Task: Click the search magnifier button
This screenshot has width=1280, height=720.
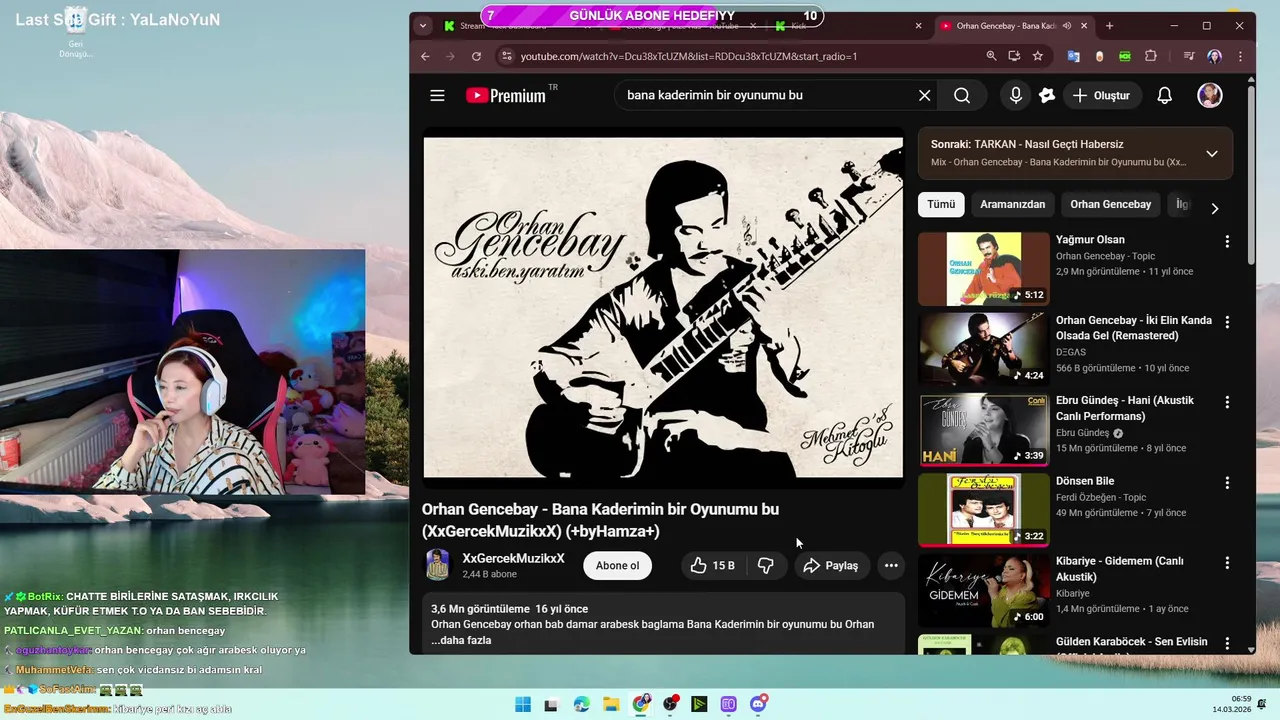Action: click(x=962, y=96)
